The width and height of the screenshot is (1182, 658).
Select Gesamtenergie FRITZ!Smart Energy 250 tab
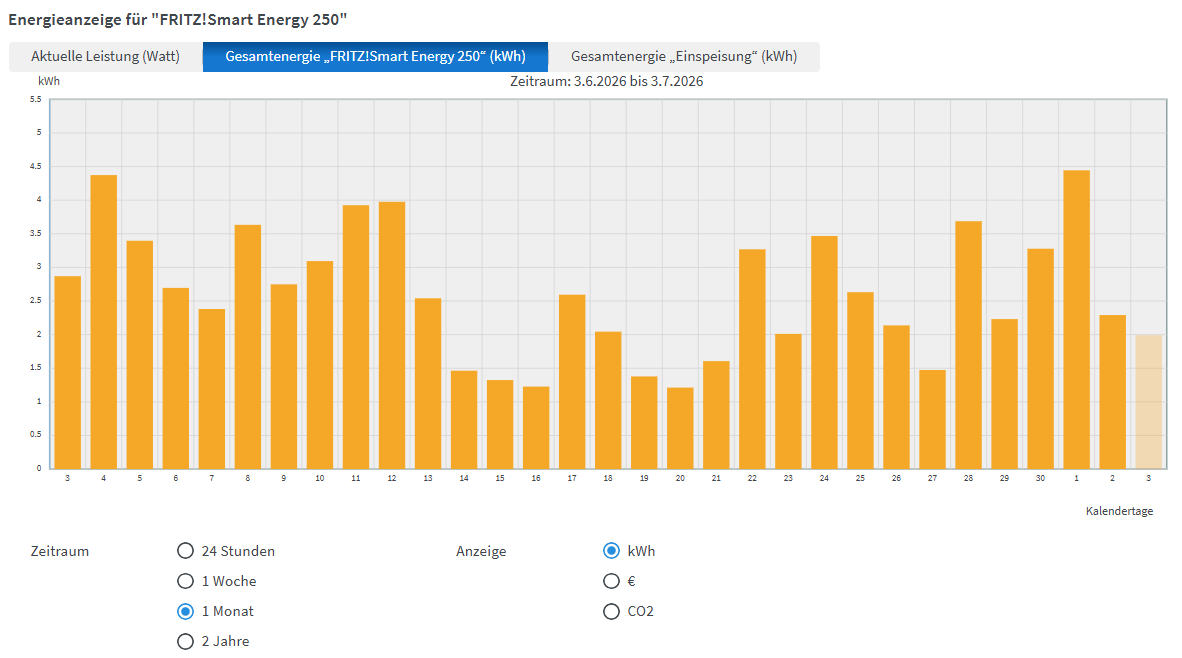coord(375,57)
